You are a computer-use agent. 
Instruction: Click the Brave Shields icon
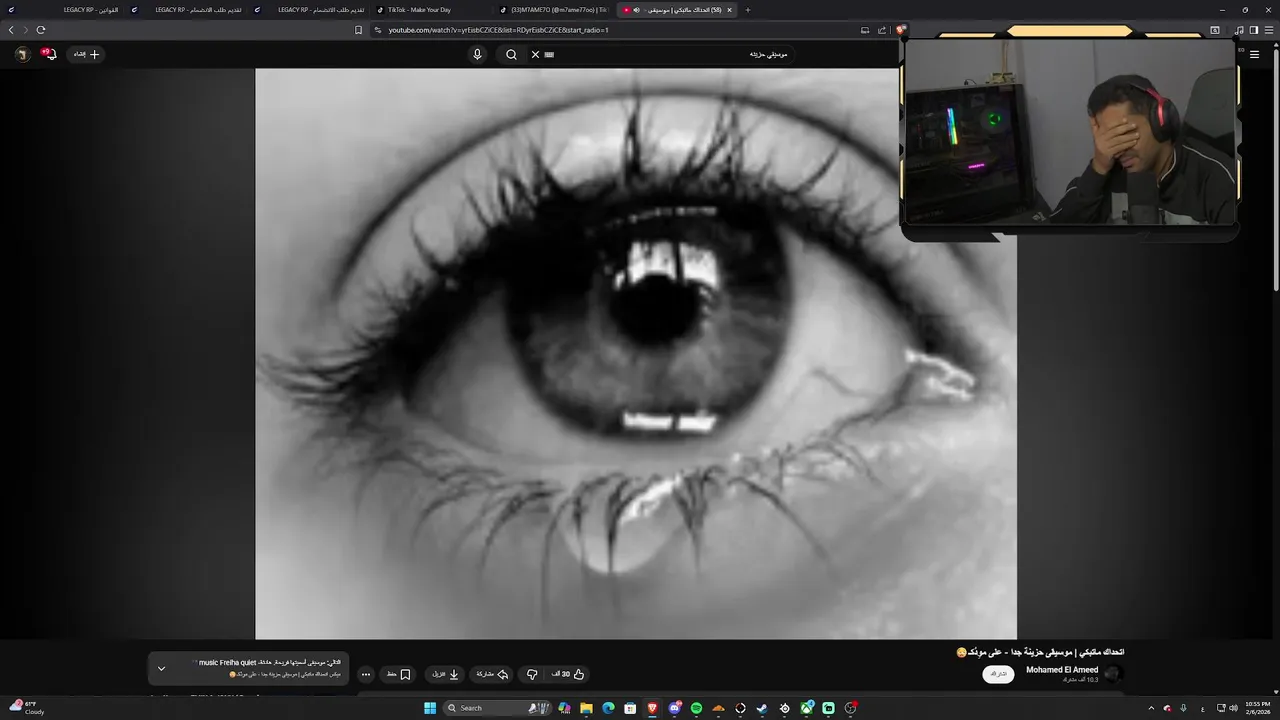pyautogui.click(x=900, y=30)
